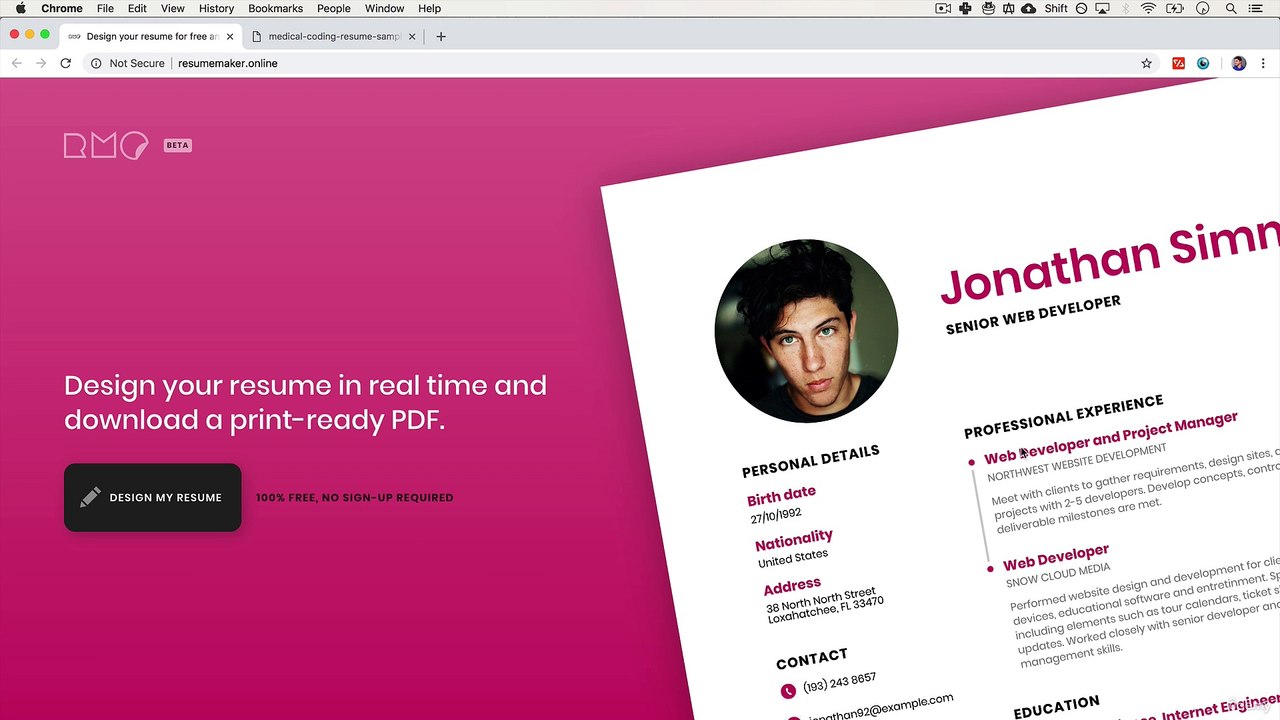Click the address bar showing resumemaker.online

click(620, 63)
